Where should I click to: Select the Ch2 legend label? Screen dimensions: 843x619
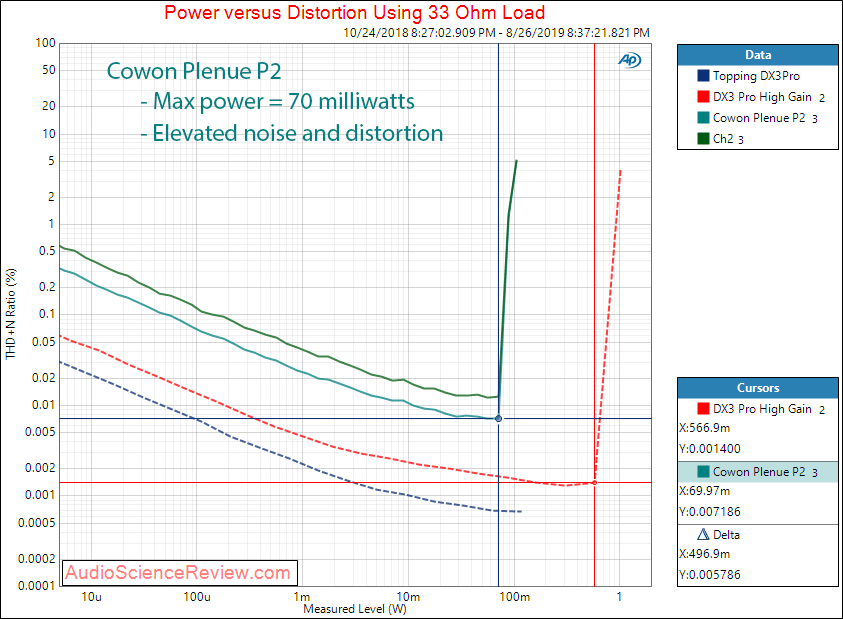click(x=723, y=139)
